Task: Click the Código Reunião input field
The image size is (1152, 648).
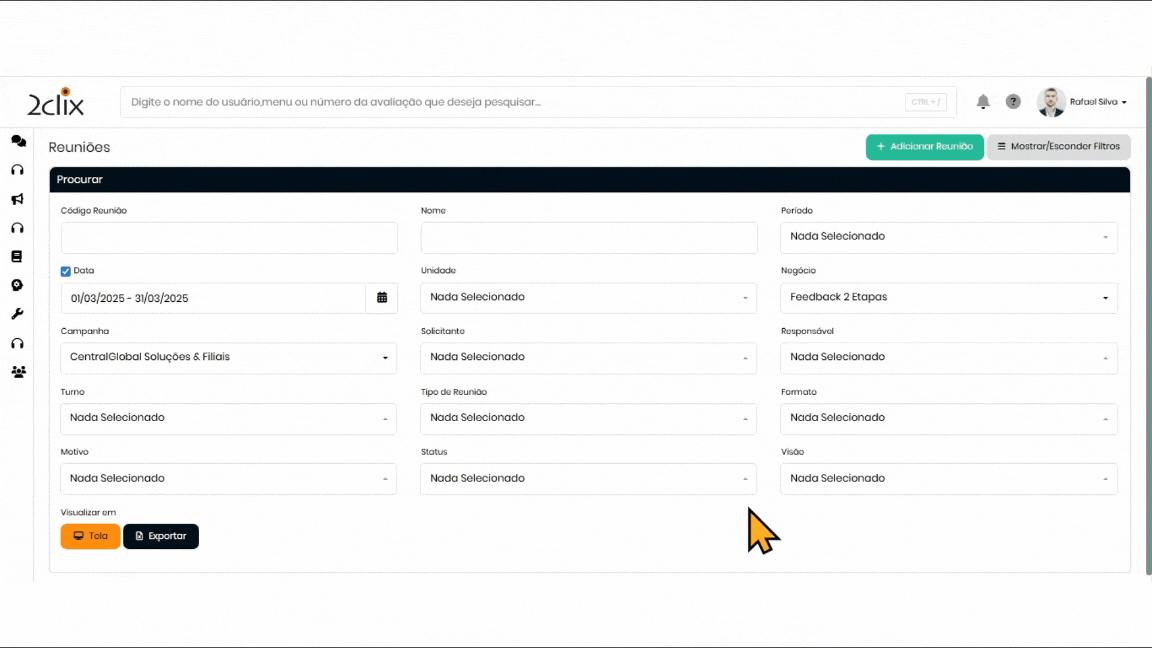Action: click(x=229, y=238)
